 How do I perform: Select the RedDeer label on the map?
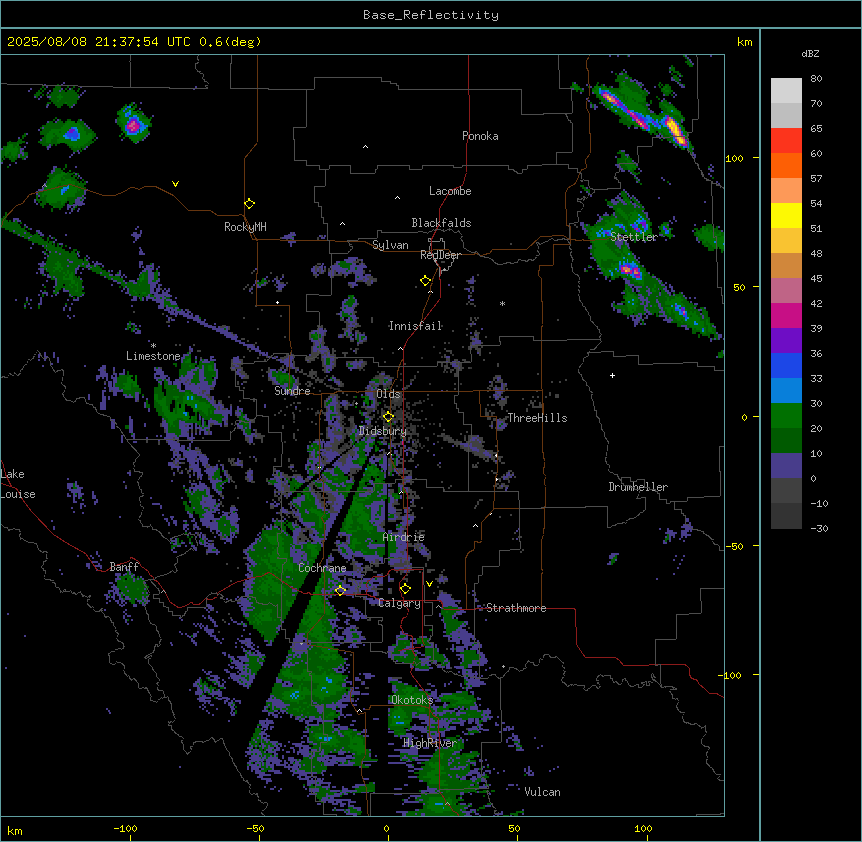(x=440, y=255)
